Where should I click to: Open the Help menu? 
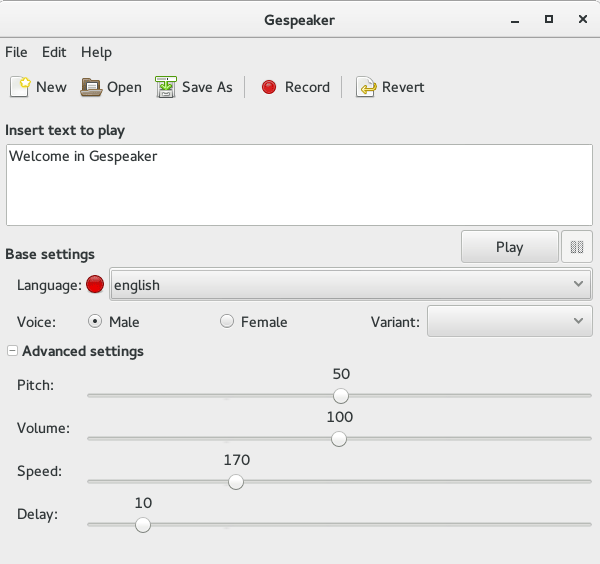click(96, 52)
